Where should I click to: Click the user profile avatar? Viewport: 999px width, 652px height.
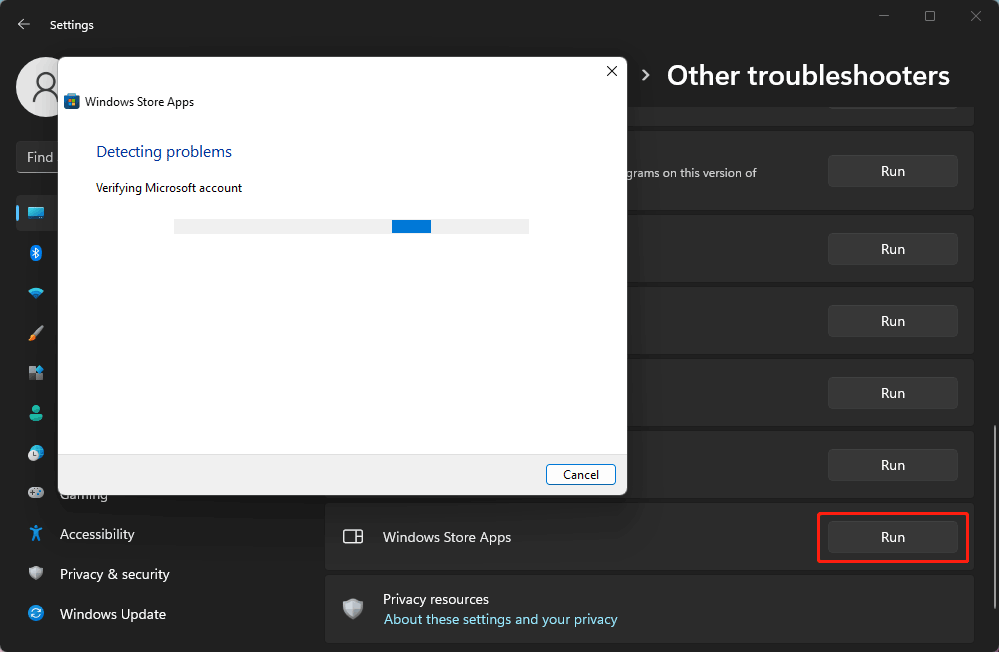click(38, 87)
